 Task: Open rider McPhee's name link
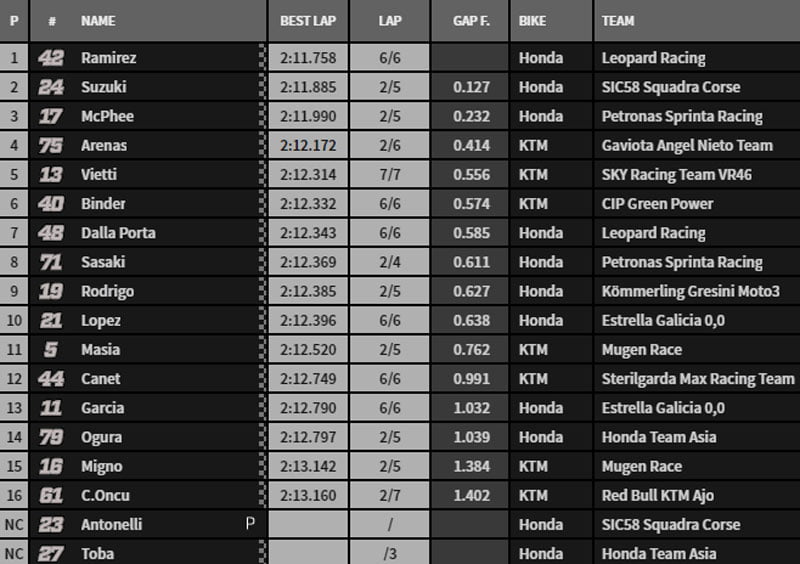tap(107, 116)
